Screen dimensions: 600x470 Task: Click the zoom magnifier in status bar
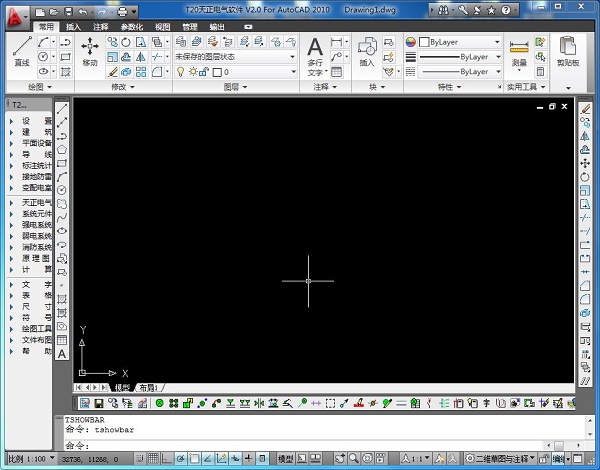click(x=354, y=458)
